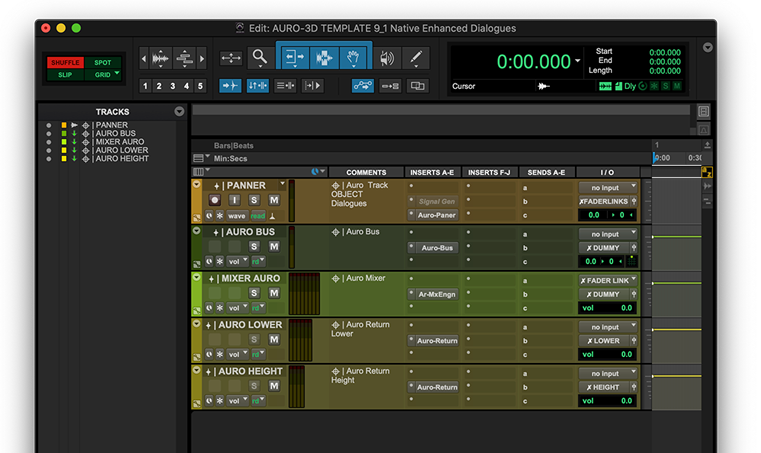
Task: Click the Zoom Toggle icon
Action: pos(231,58)
